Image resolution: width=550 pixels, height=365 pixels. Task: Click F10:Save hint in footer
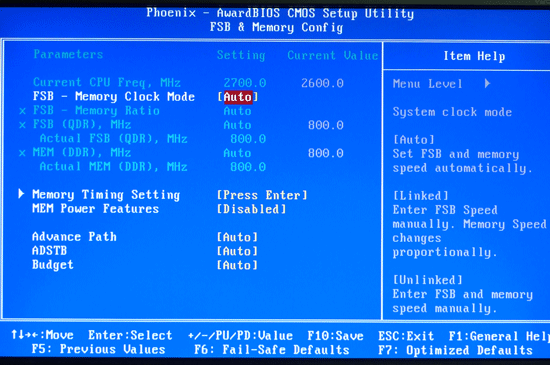[335, 336]
